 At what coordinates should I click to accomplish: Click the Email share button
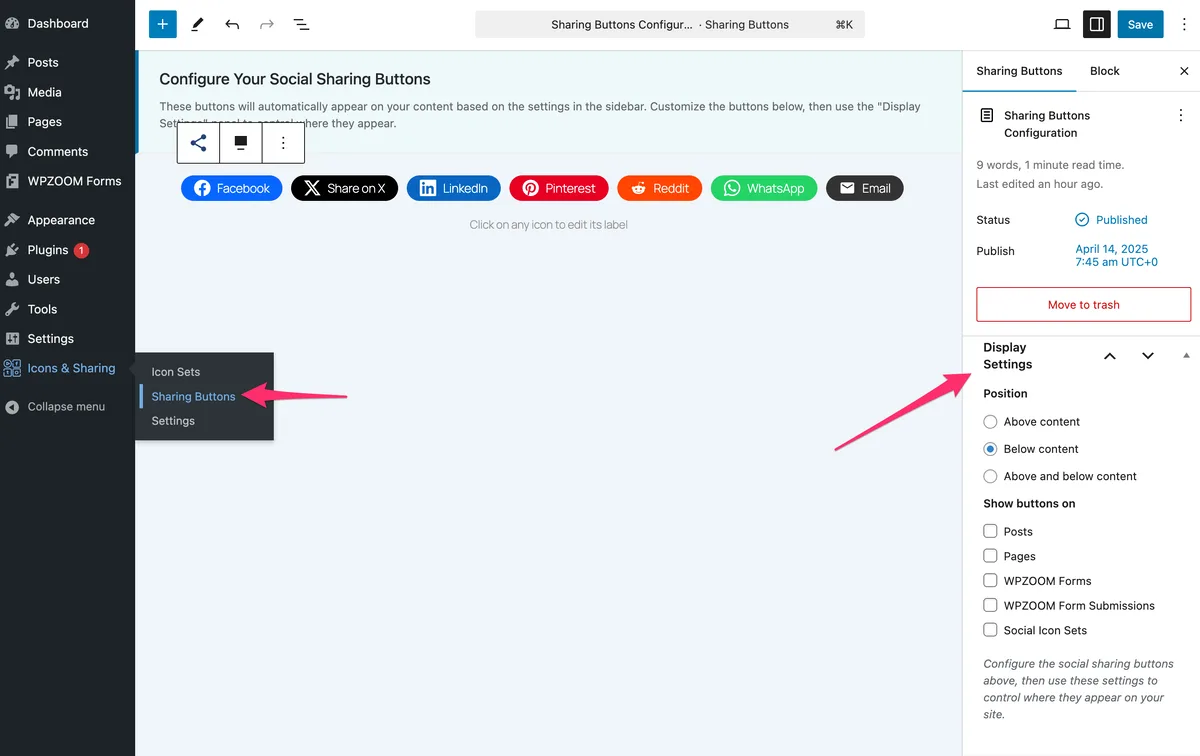[x=865, y=188]
